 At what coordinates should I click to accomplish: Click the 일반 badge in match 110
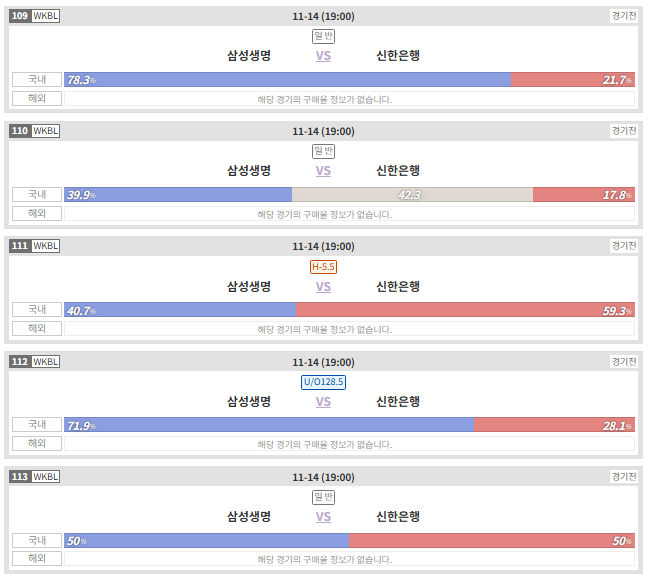pos(323,151)
